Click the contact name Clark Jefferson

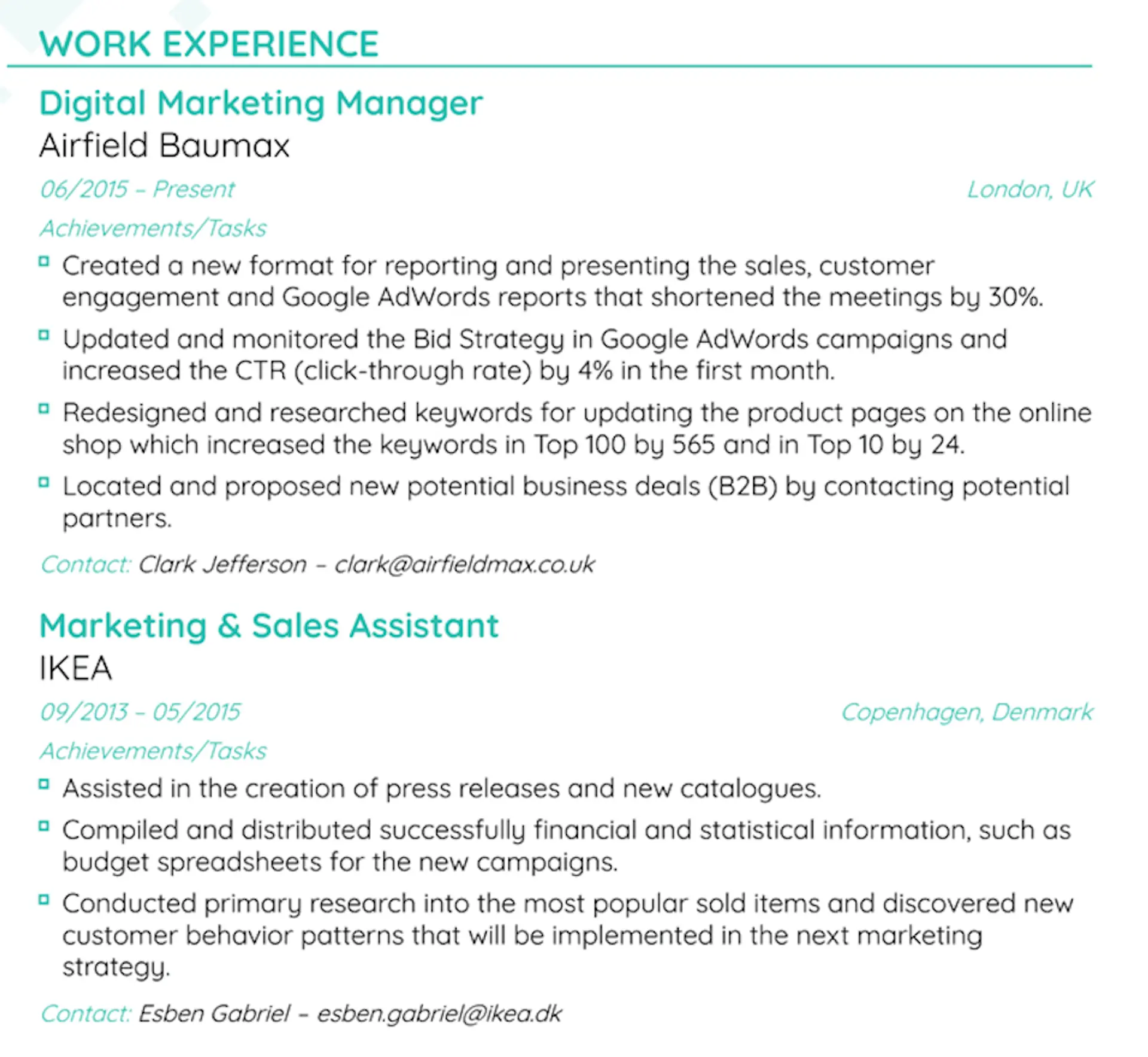pyautogui.click(x=222, y=564)
